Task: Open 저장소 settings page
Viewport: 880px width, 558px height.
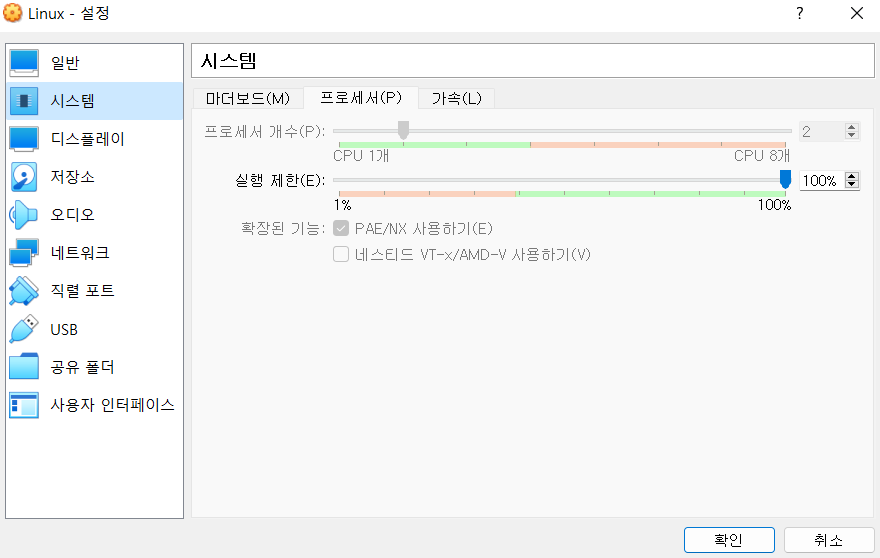Action: pos(94,177)
